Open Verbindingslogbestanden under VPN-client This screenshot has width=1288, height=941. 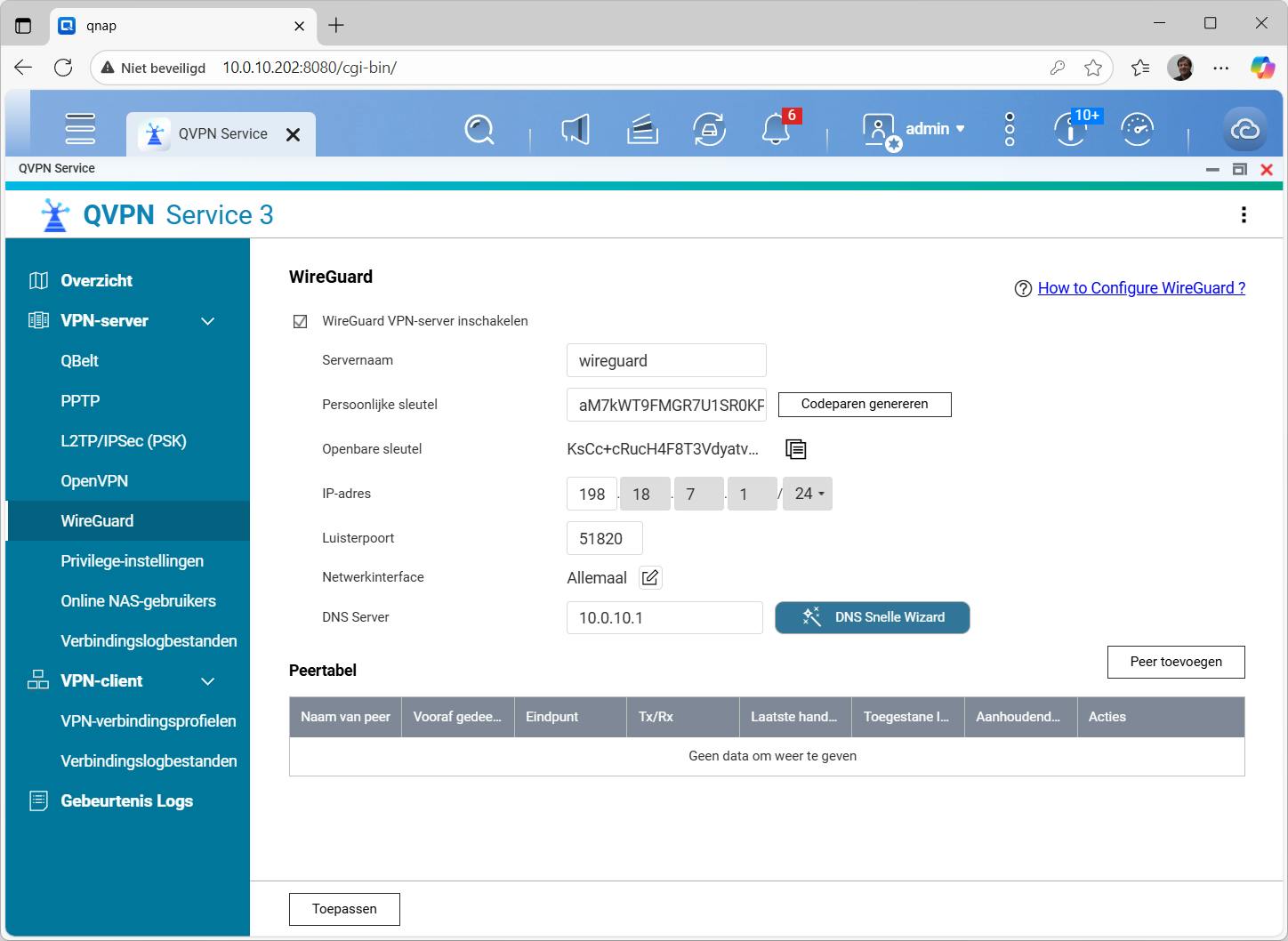149,761
